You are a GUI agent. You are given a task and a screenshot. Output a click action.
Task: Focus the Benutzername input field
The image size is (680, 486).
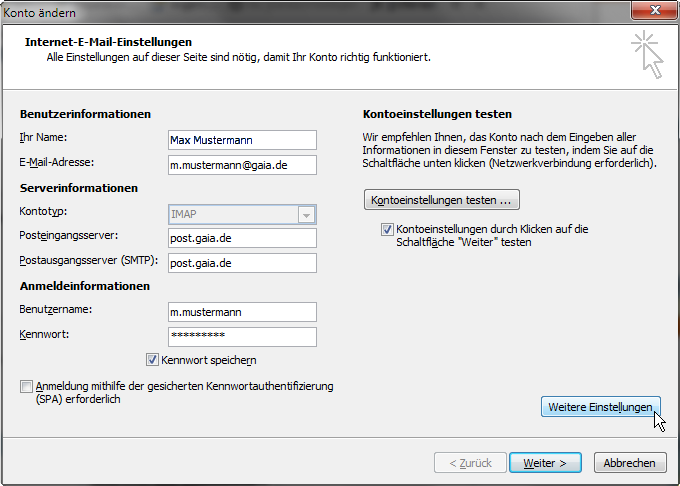242,312
